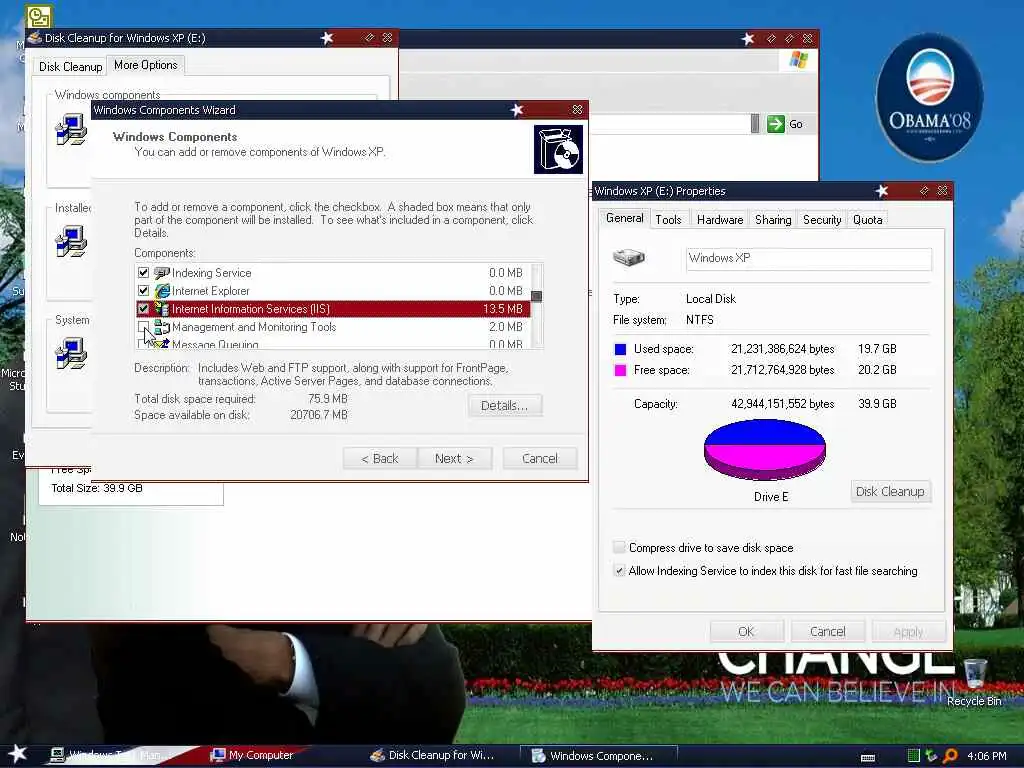1024x768 pixels.
Task: Click the magenta Free space color swatch
Action: tap(620, 370)
